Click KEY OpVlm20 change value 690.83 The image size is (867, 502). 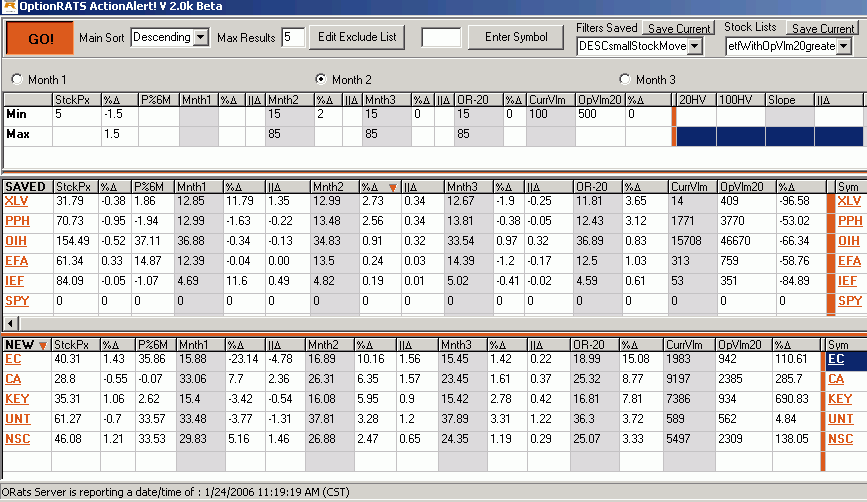pos(792,399)
